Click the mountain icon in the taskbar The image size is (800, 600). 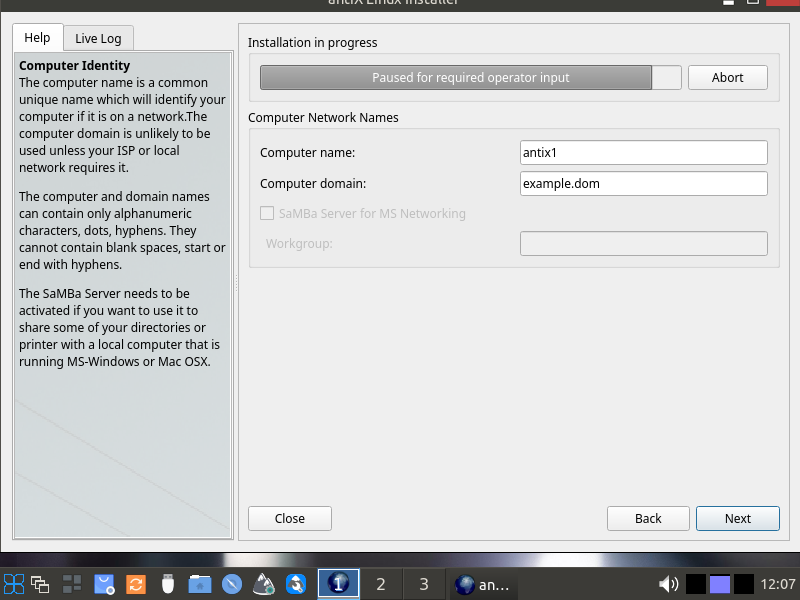264,584
